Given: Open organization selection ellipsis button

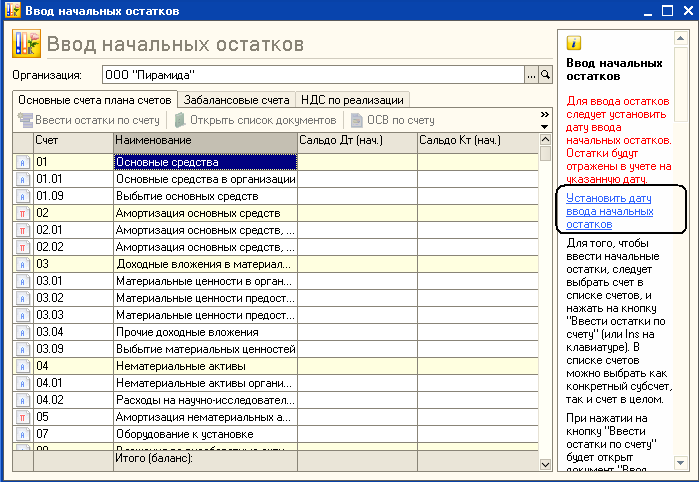Looking at the screenshot, I should [x=531, y=75].
